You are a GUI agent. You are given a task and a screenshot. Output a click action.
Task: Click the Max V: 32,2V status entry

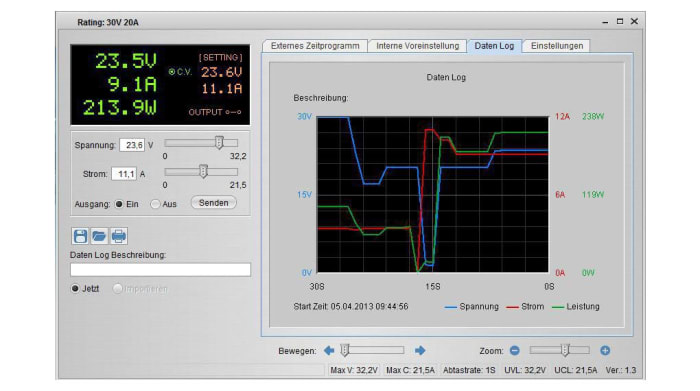(x=354, y=370)
